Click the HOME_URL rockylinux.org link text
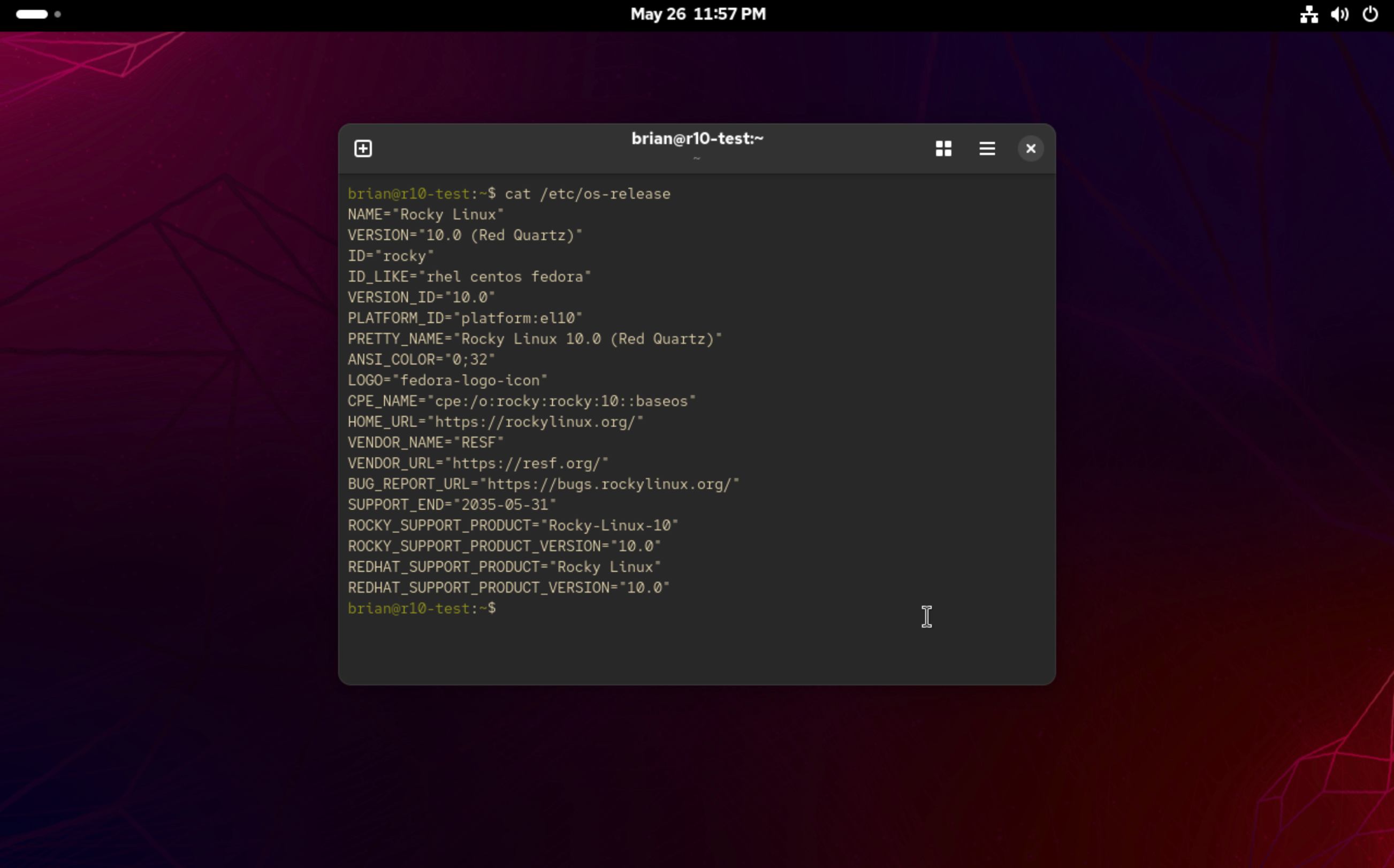The height and width of the screenshot is (868, 1394). pos(535,422)
